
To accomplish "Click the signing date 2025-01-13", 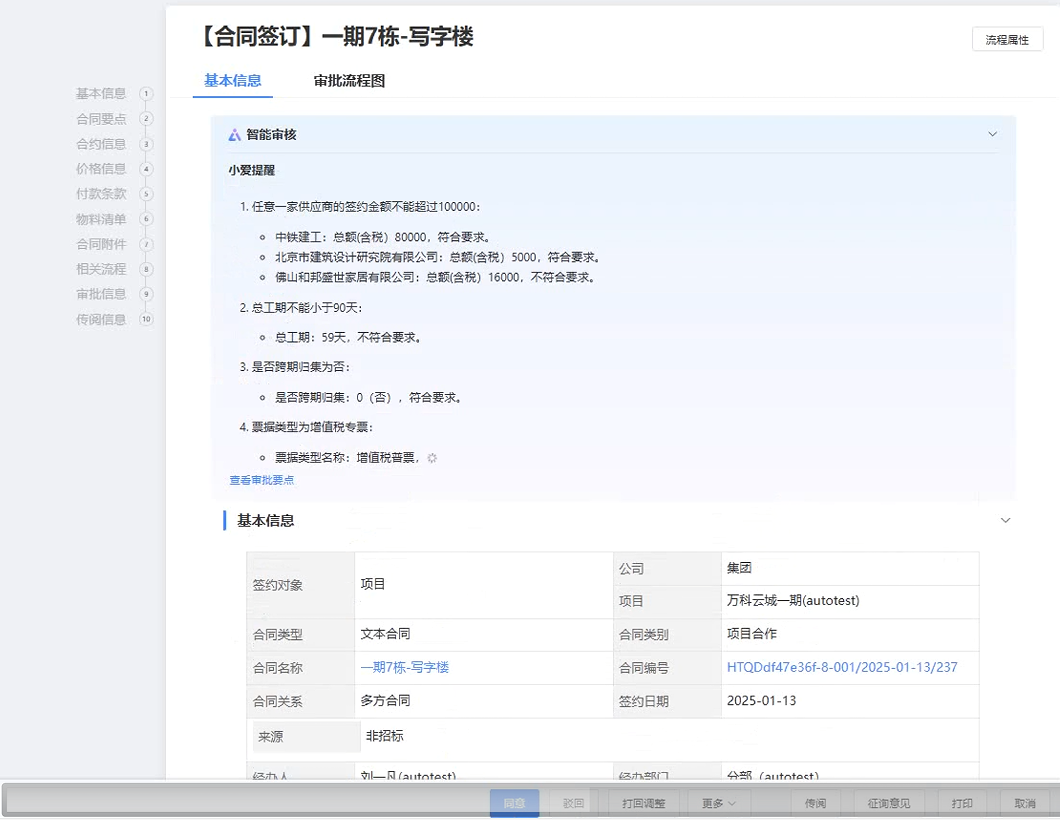I will 761,701.
